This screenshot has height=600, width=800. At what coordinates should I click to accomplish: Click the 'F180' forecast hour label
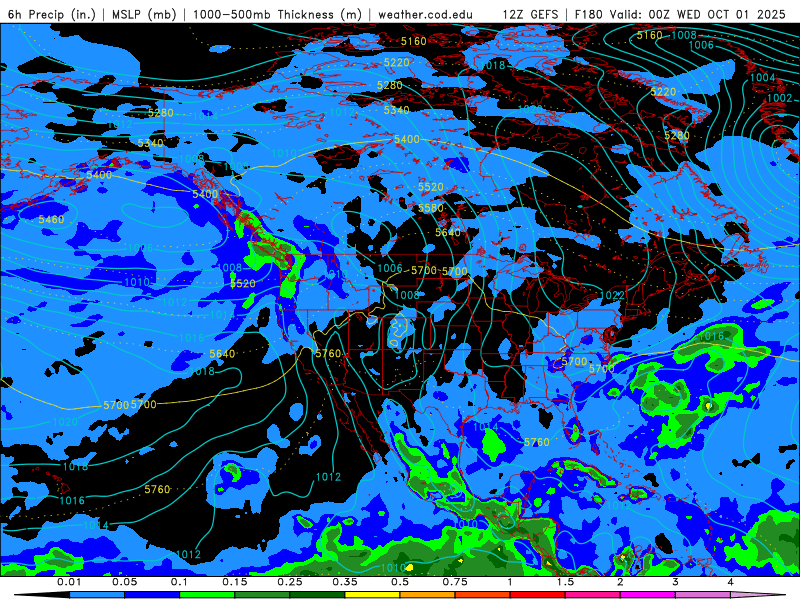589,14
